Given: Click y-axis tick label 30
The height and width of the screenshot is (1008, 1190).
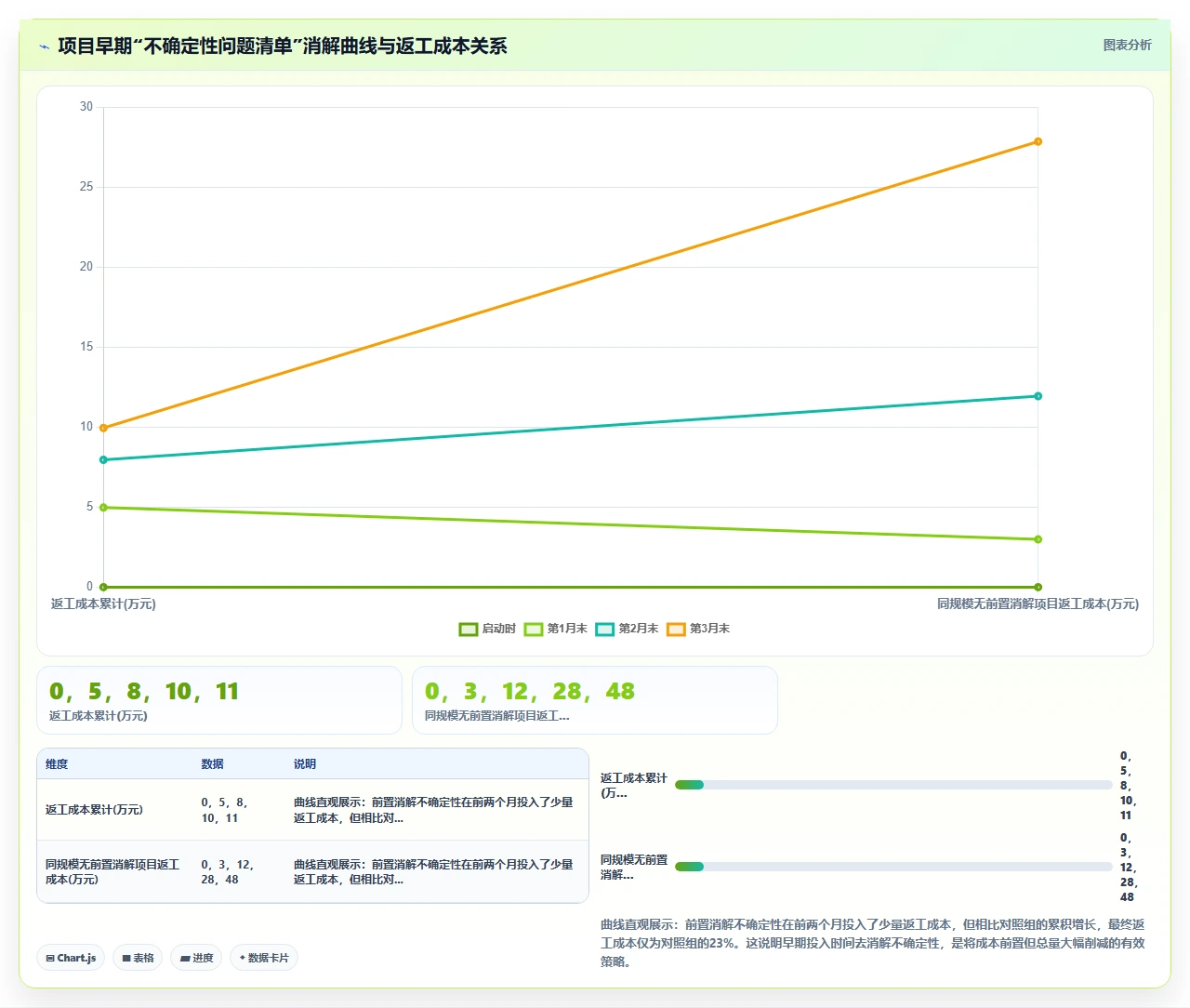Looking at the screenshot, I should [86, 107].
